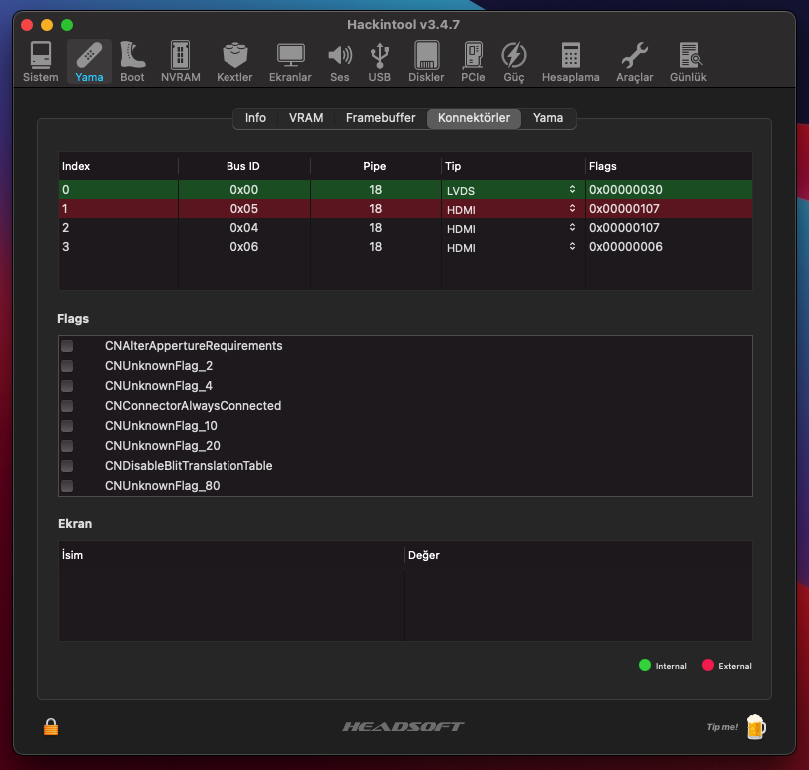809x770 pixels.
Task: Switch to the Ses audio section
Action: tap(339, 60)
